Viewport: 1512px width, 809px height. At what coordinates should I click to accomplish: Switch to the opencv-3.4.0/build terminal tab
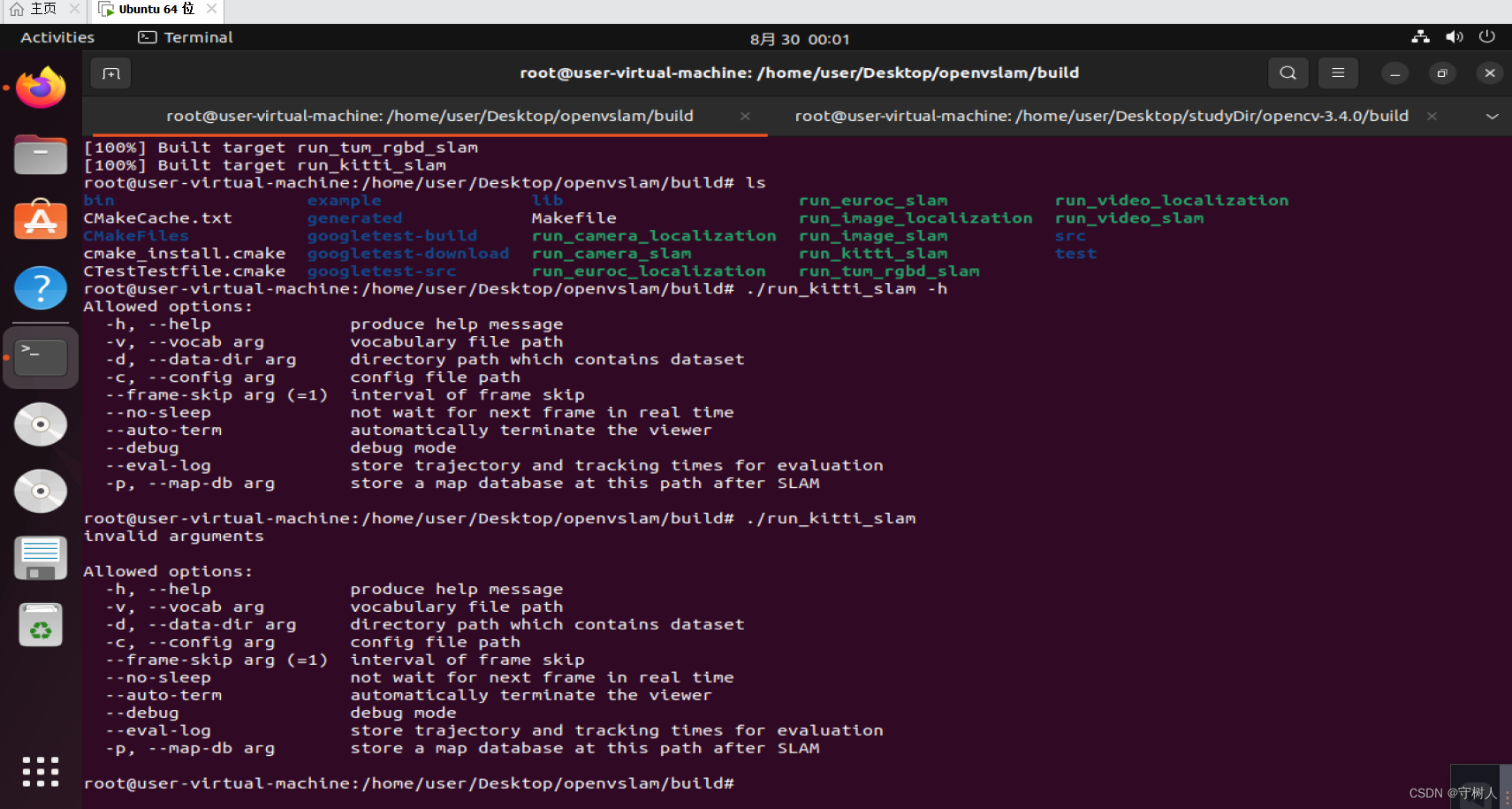tap(1101, 116)
